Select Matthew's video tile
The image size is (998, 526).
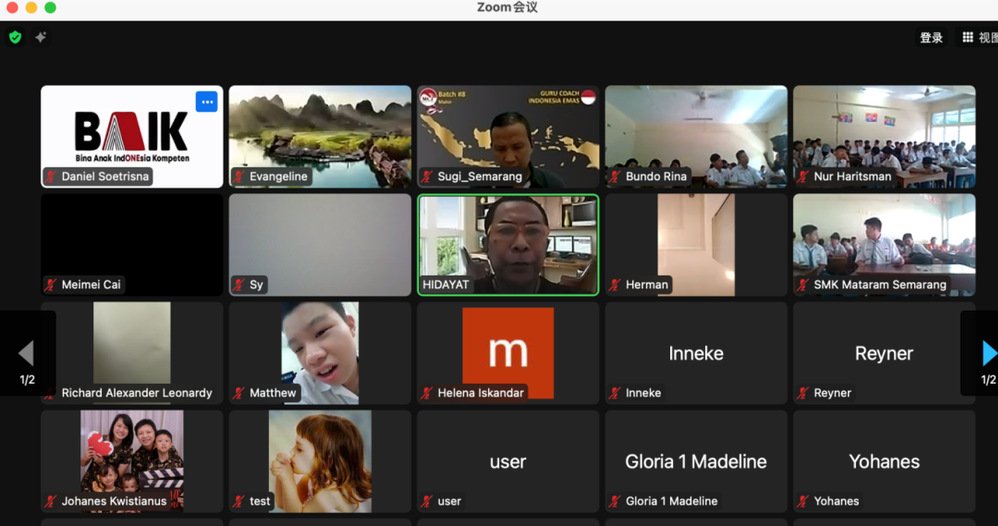click(x=320, y=353)
